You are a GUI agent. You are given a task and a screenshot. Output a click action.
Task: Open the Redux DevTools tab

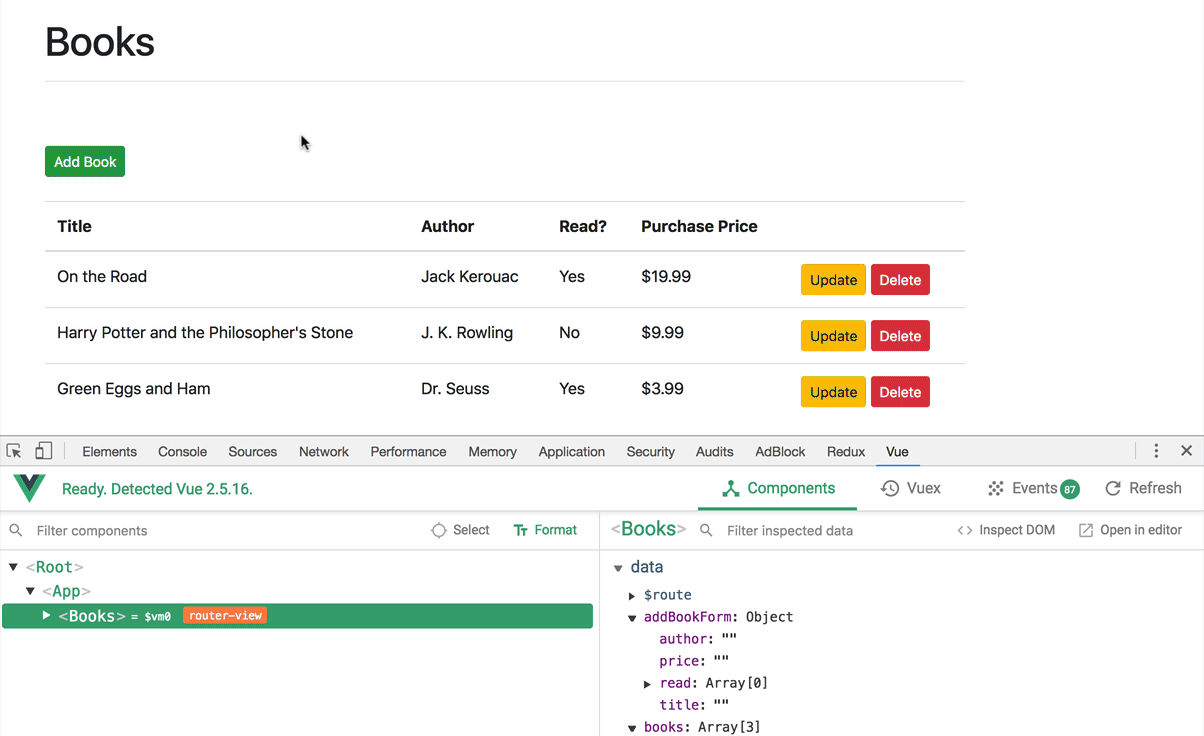coord(846,451)
